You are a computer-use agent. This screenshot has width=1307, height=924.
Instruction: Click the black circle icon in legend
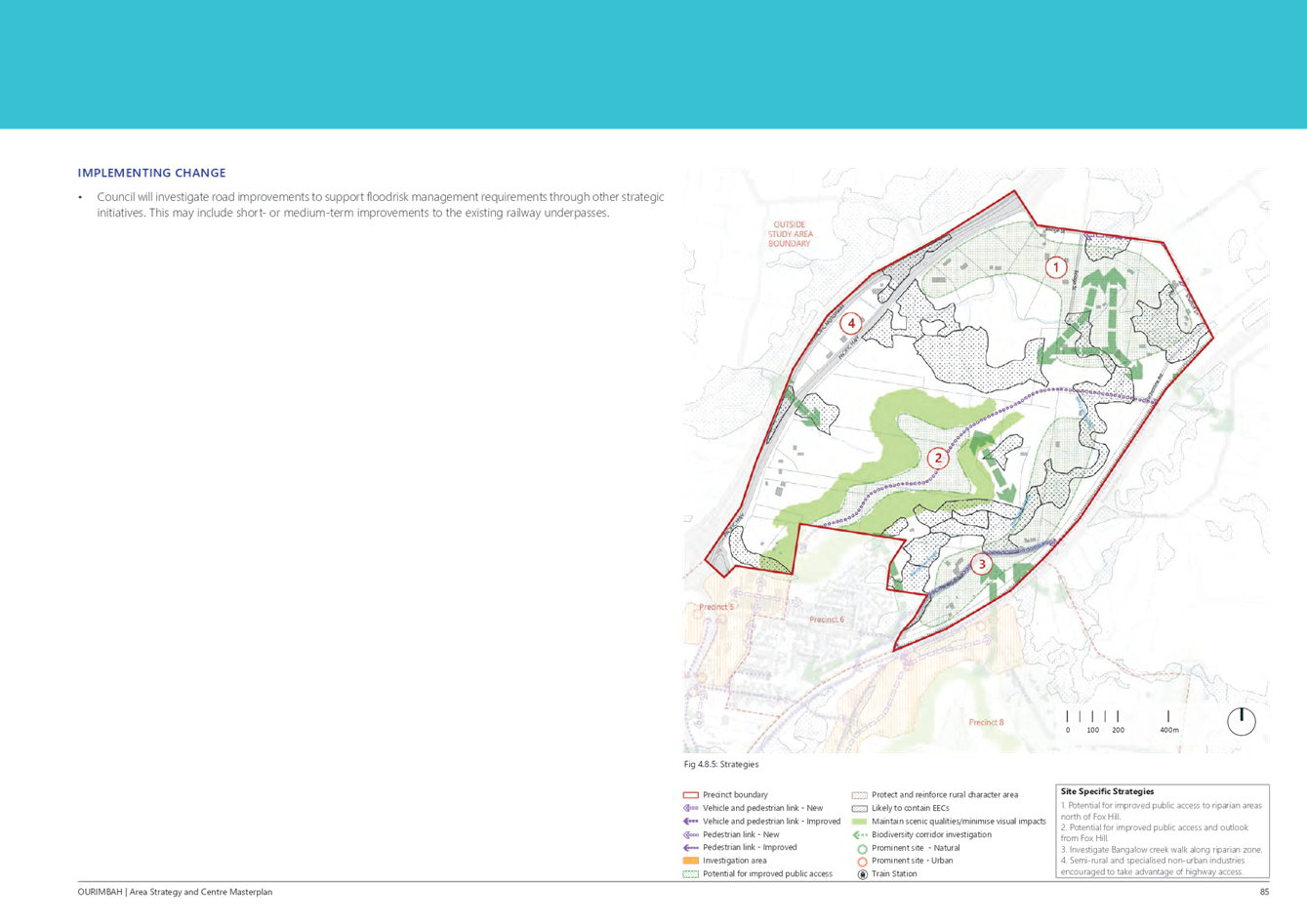point(861,874)
